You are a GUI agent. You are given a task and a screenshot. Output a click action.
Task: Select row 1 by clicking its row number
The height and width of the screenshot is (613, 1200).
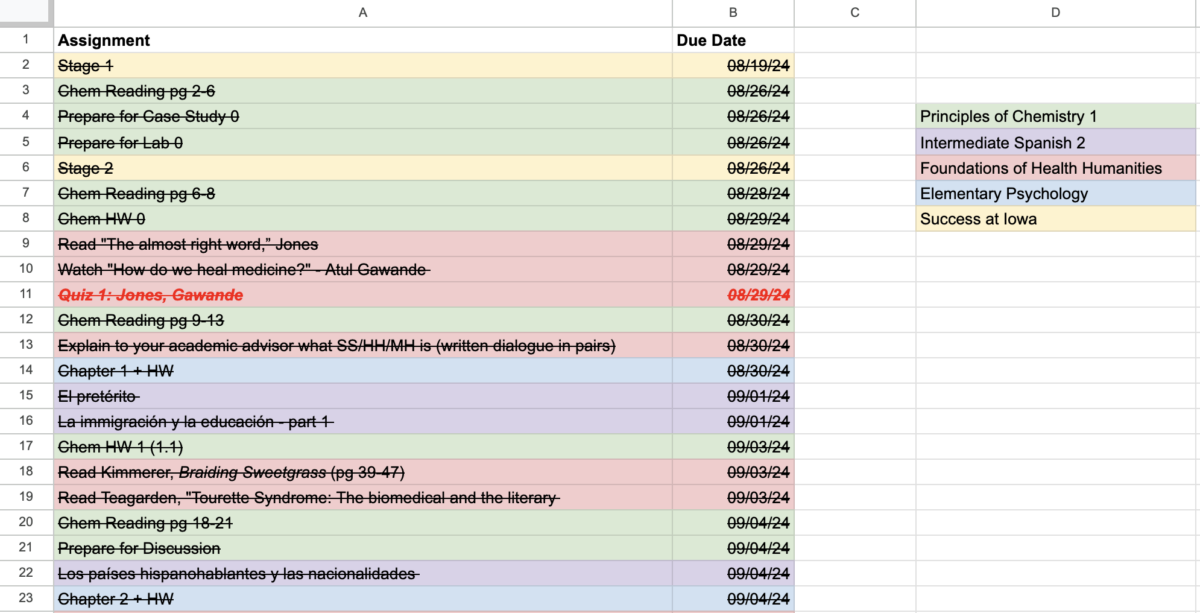pyautogui.click(x=25, y=40)
